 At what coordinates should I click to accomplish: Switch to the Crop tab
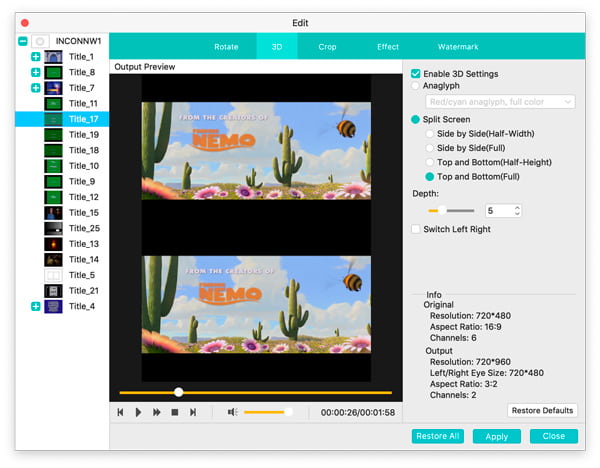[x=327, y=47]
